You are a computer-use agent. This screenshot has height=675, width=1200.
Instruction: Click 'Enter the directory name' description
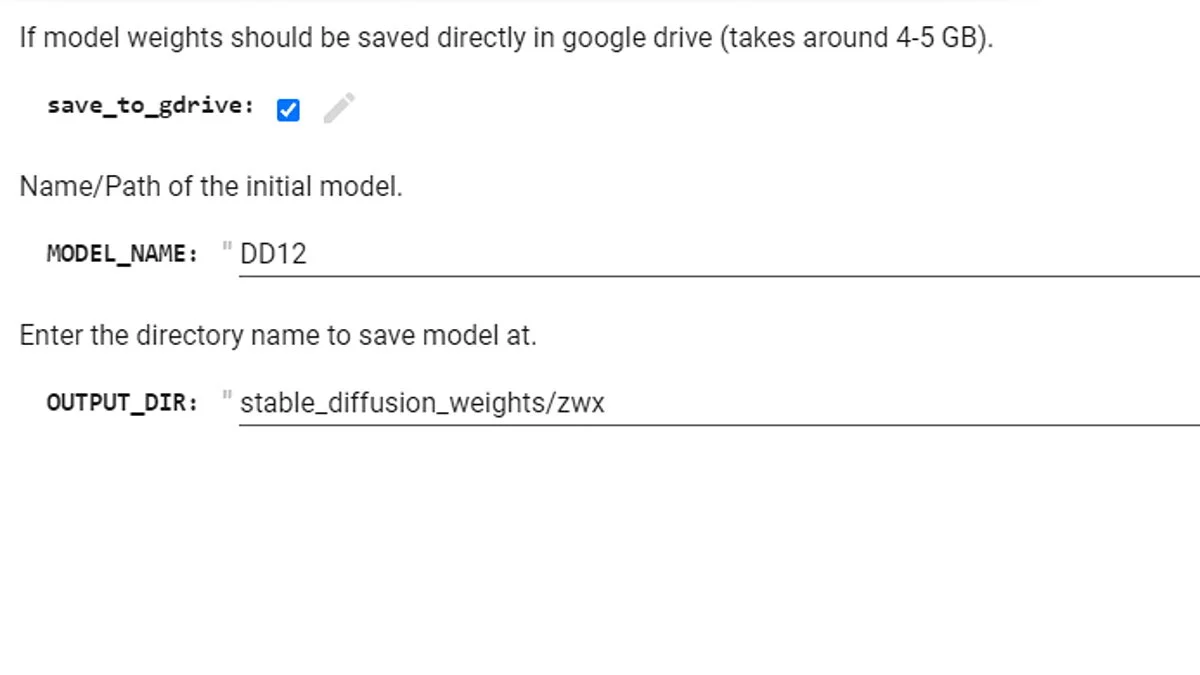pyautogui.click(x=278, y=335)
